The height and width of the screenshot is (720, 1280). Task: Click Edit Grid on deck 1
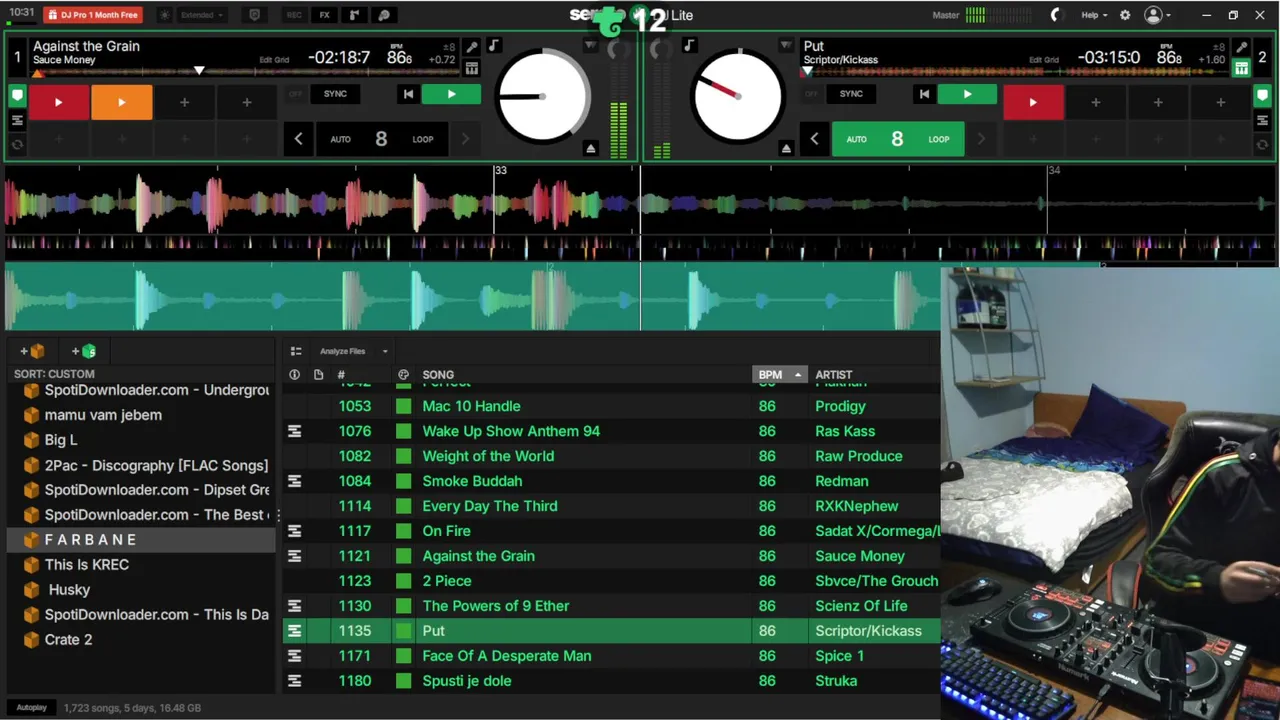pos(274,60)
